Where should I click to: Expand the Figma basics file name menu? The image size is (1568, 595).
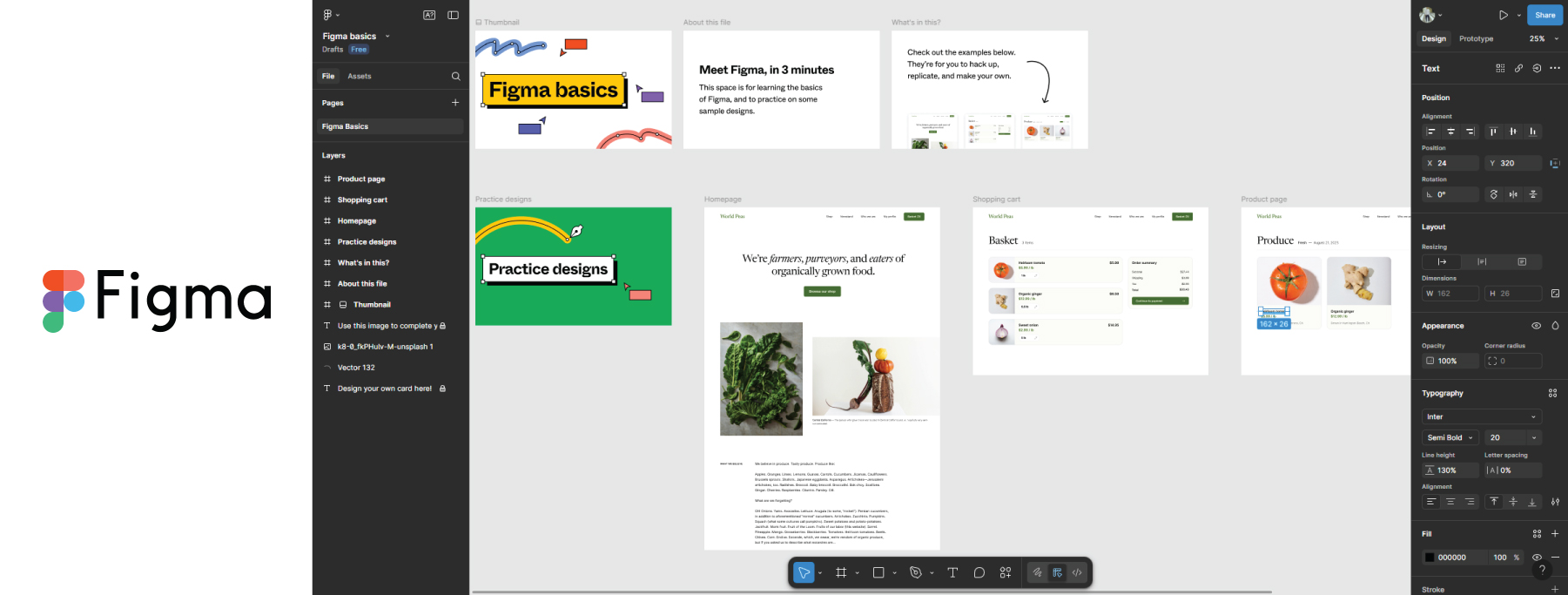click(x=387, y=37)
